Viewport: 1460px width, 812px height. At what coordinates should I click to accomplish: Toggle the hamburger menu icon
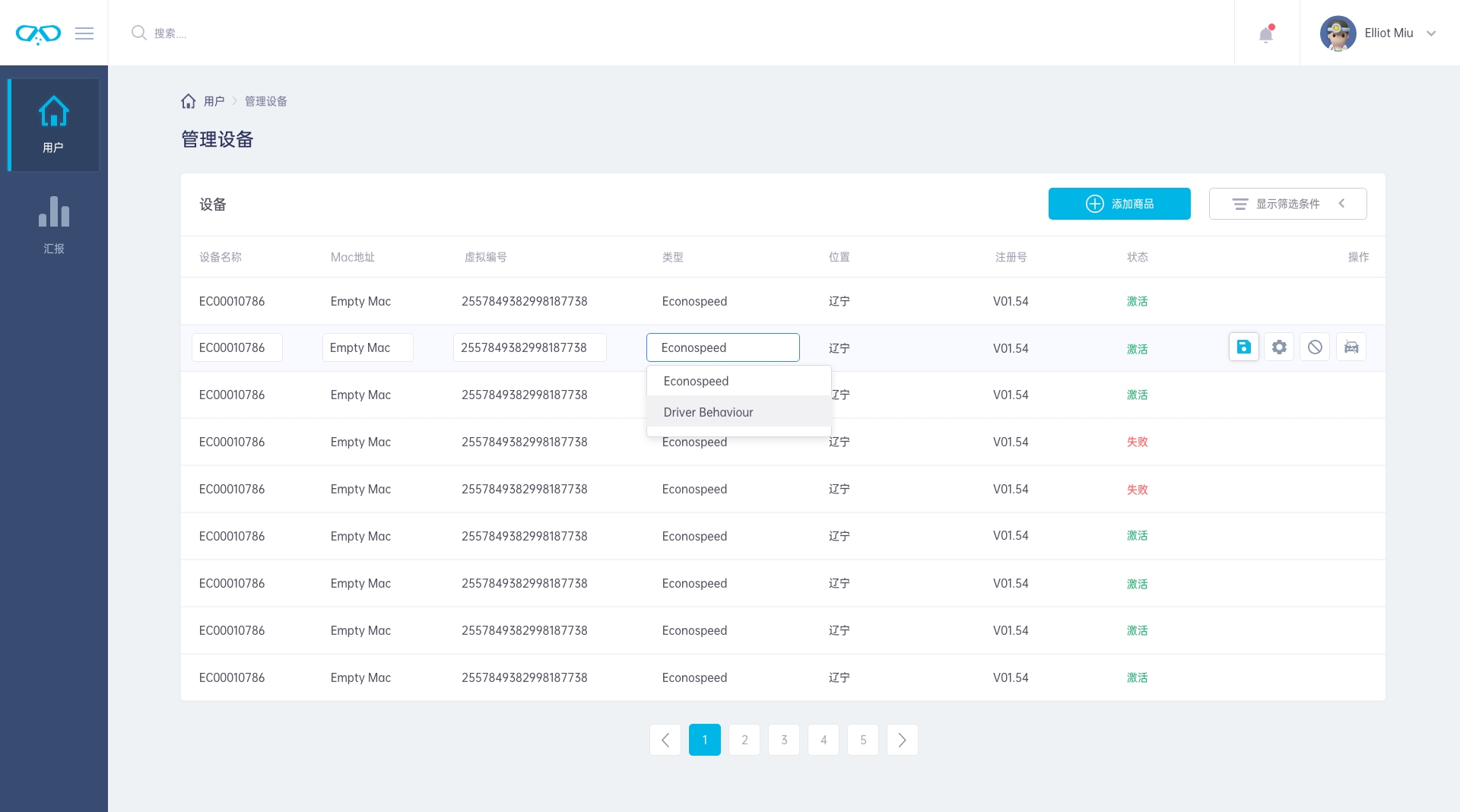point(84,33)
